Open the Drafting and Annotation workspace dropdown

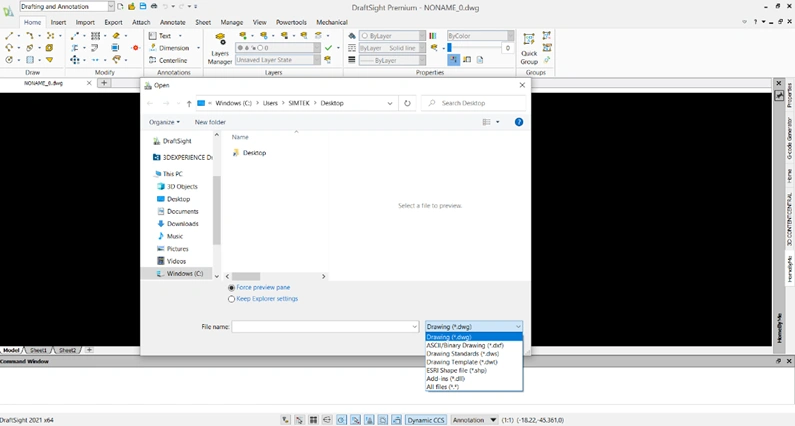(111, 7)
